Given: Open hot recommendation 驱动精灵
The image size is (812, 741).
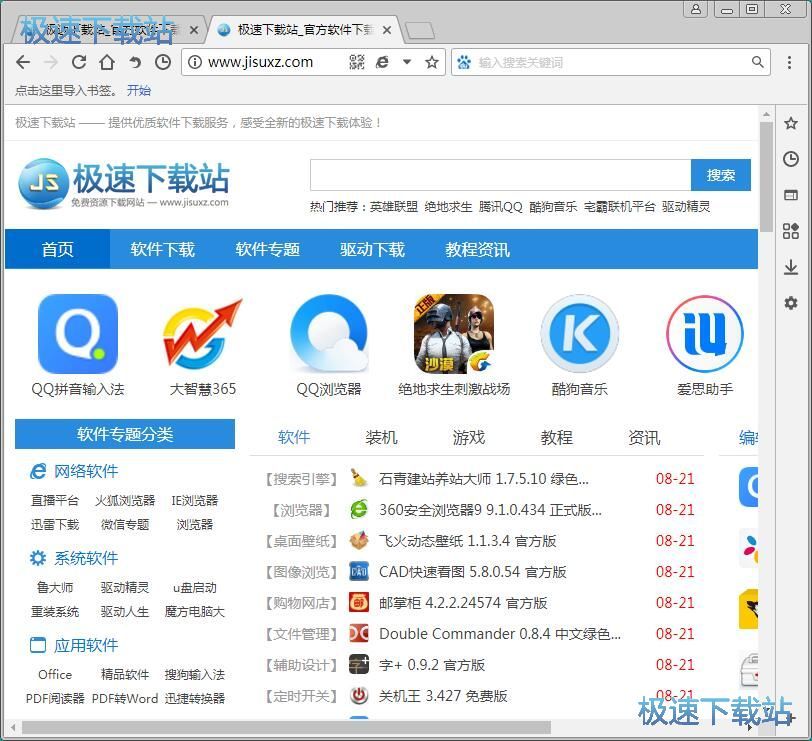Looking at the screenshot, I should [x=686, y=207].
